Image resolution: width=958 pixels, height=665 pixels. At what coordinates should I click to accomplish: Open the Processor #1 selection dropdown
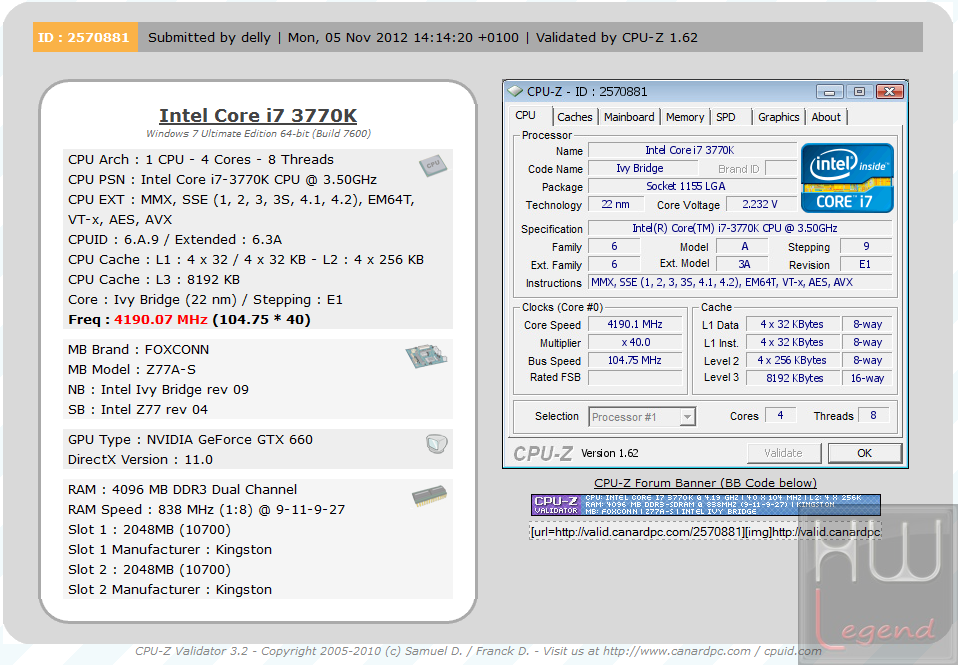point(642,417)
